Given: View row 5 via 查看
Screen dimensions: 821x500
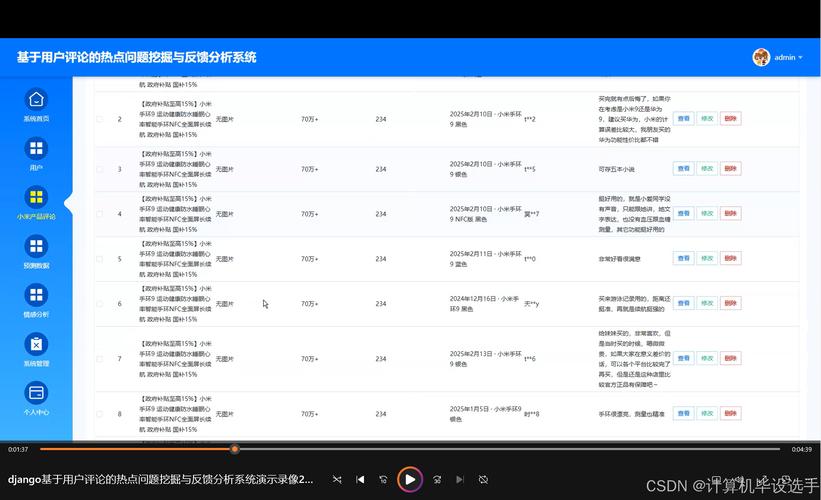Looking at the screenshot, I should [x=683, y=258].
